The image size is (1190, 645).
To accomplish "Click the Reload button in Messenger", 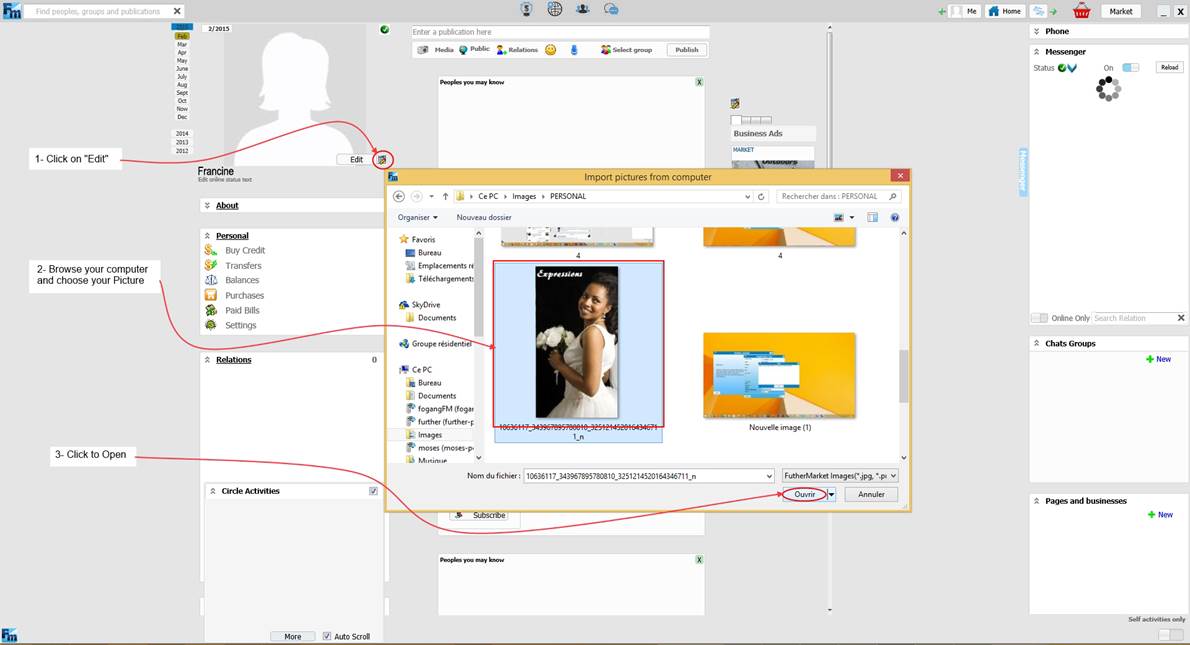I will click(1170, 68).
